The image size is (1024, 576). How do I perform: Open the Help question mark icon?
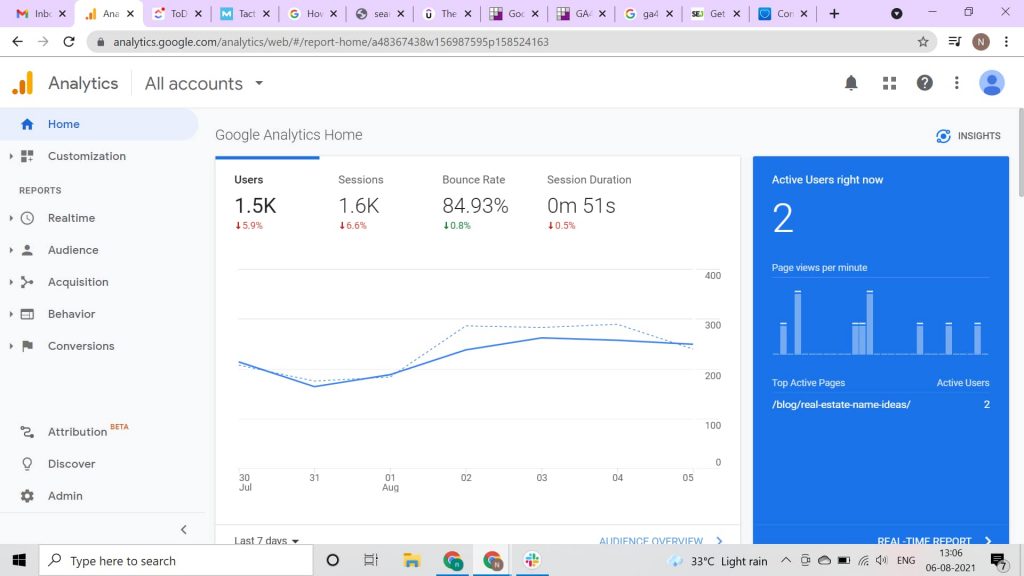[x=924, y=83]
